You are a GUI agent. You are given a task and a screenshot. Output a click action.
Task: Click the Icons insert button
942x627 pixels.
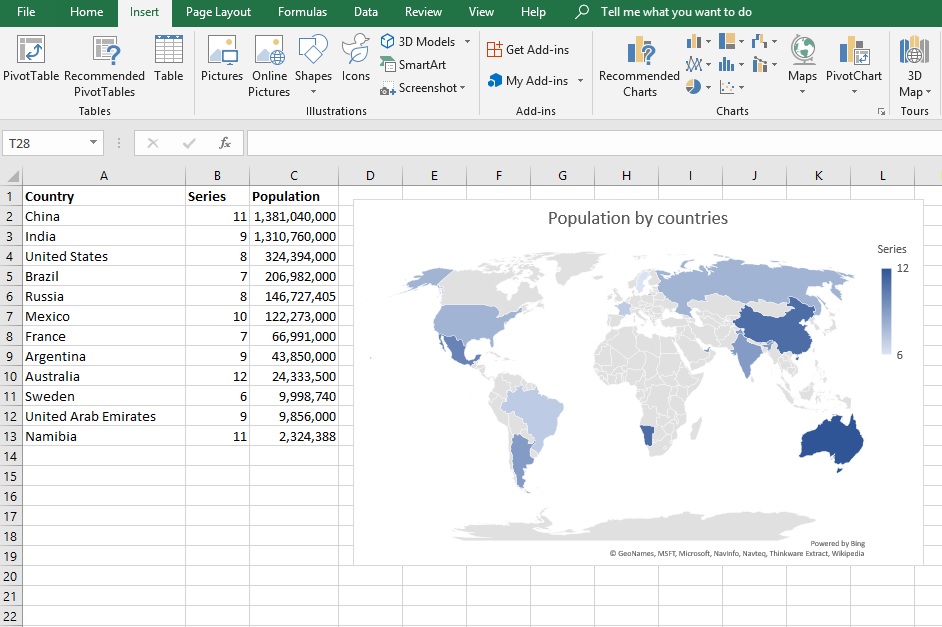[355, 52]
